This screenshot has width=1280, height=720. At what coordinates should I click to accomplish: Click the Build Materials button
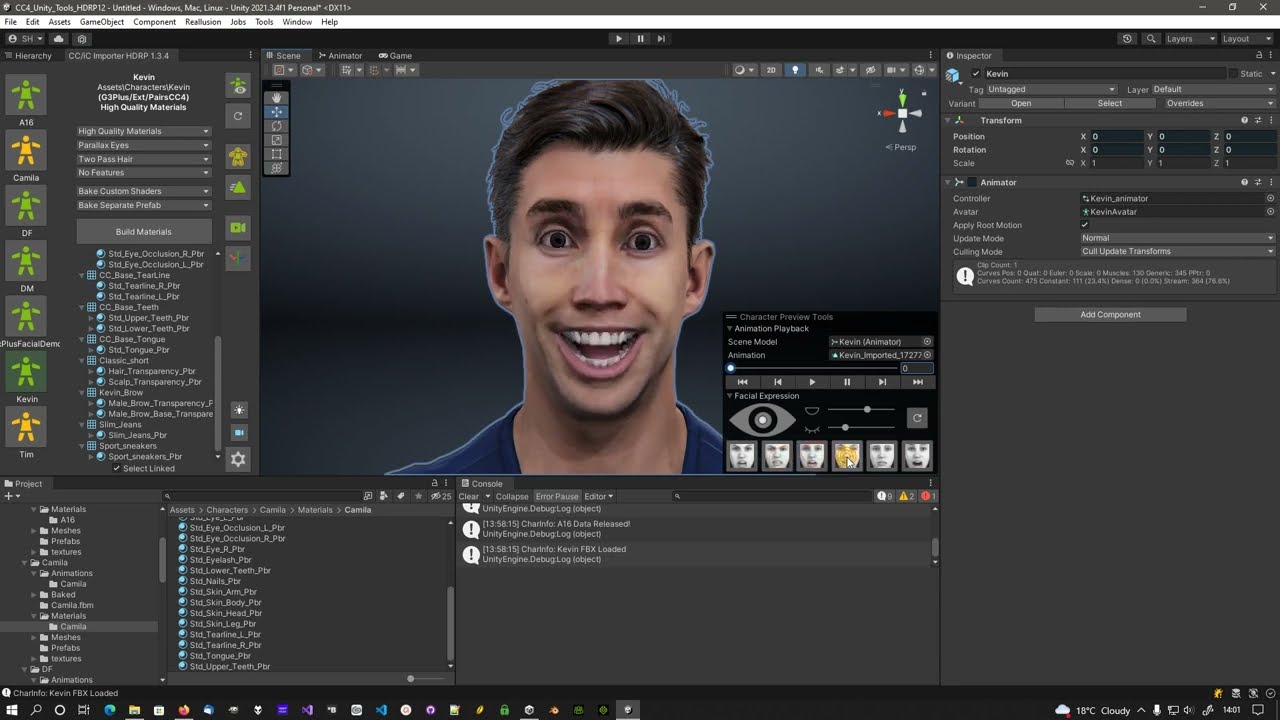[x=144, y=232]
